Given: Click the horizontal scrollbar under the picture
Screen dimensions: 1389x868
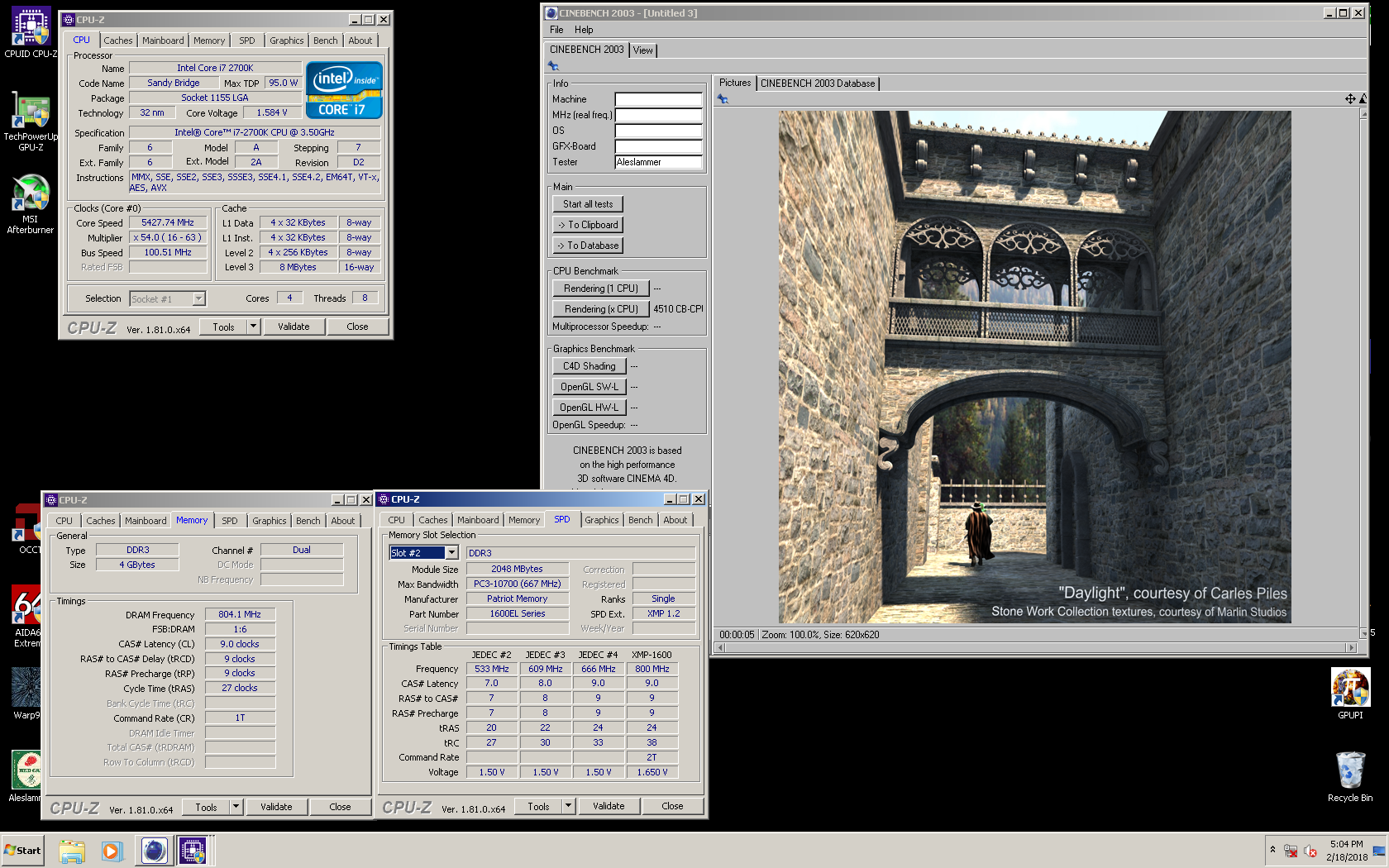Looking at the screenshot, I should point(1037,648).
